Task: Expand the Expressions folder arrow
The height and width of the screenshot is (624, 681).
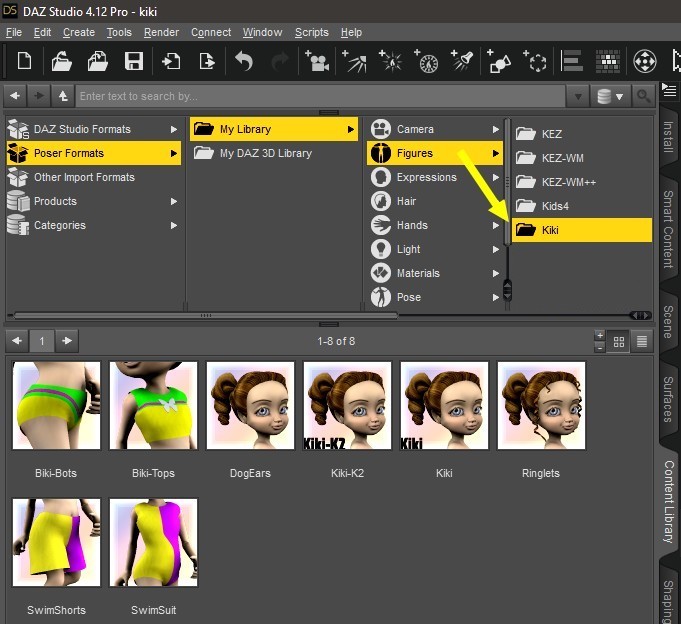Action: pyautogui.click(x=496, y=177)
